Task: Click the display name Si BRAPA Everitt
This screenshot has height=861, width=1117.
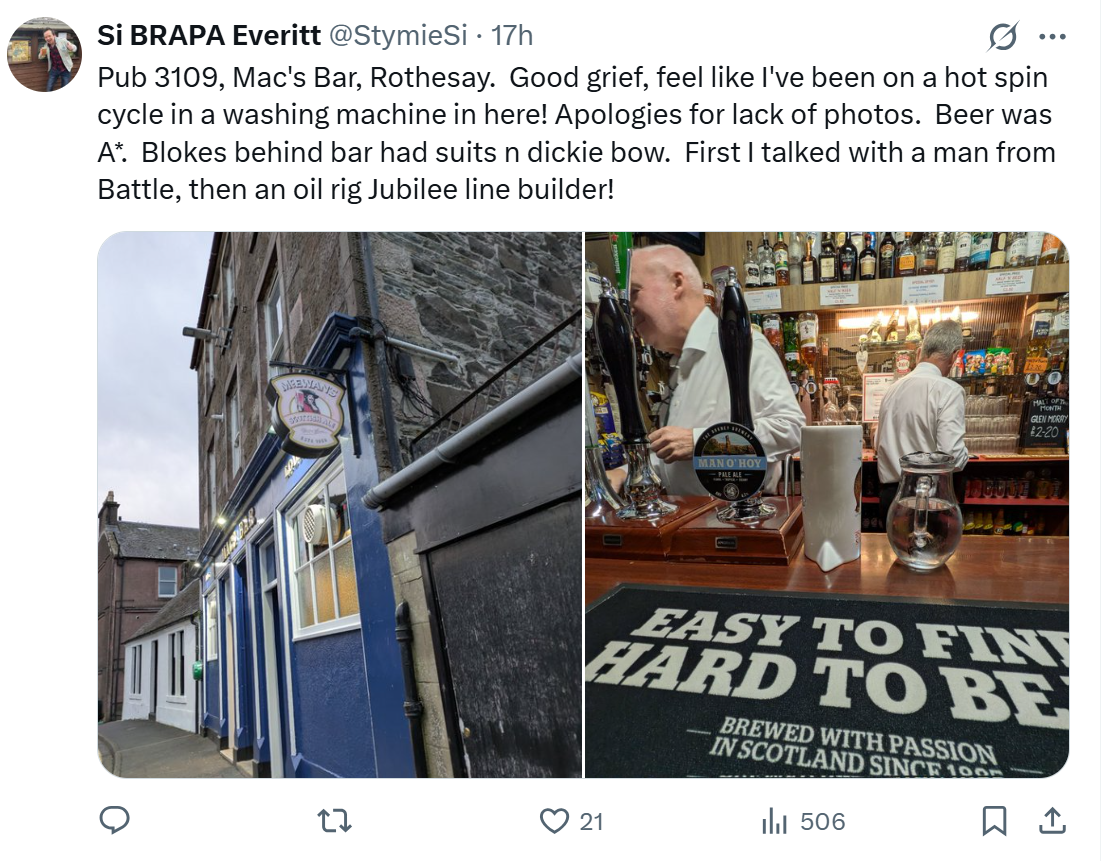Action: click(x=210, y=36)
